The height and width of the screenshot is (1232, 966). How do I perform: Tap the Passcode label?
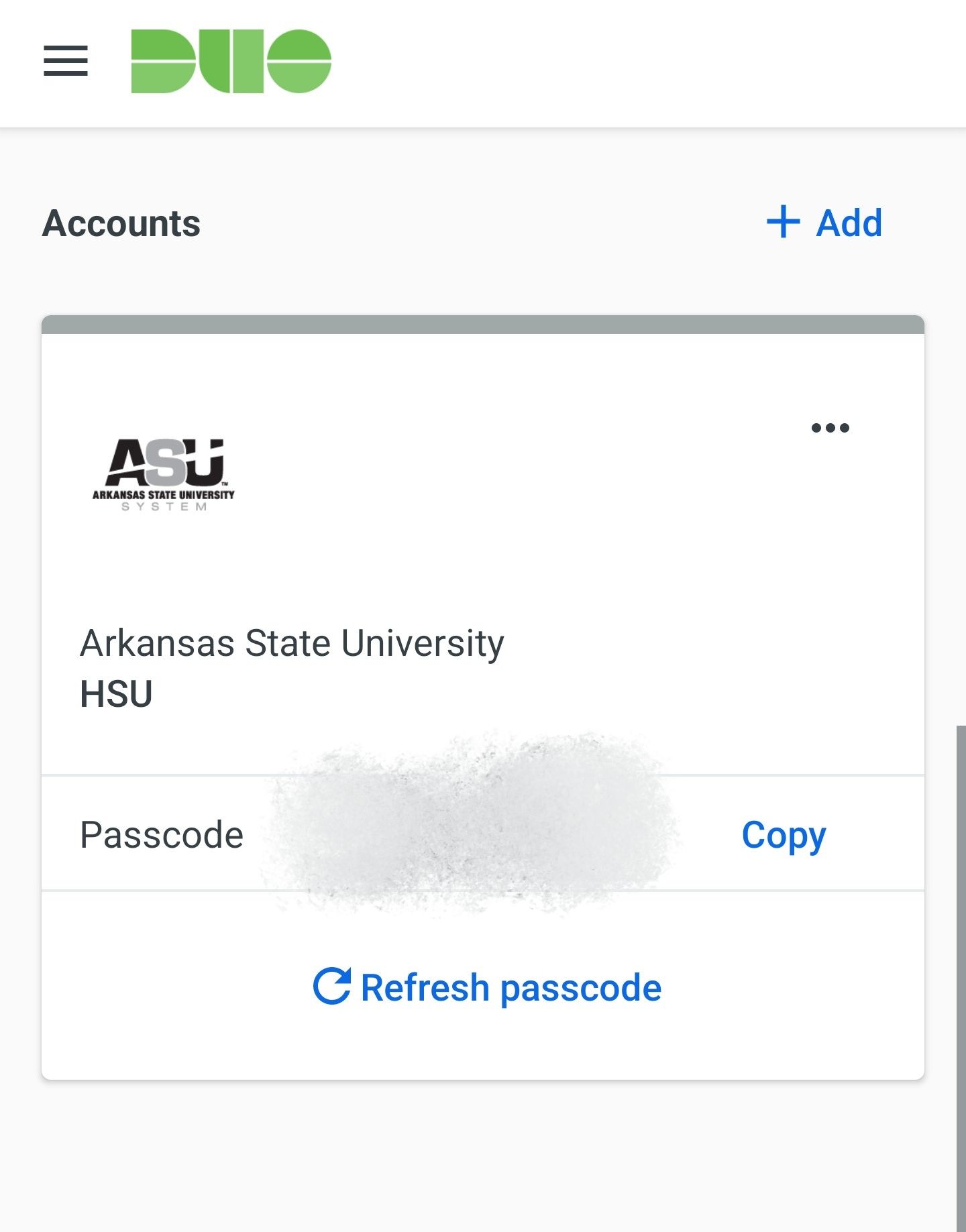[162, 835]
